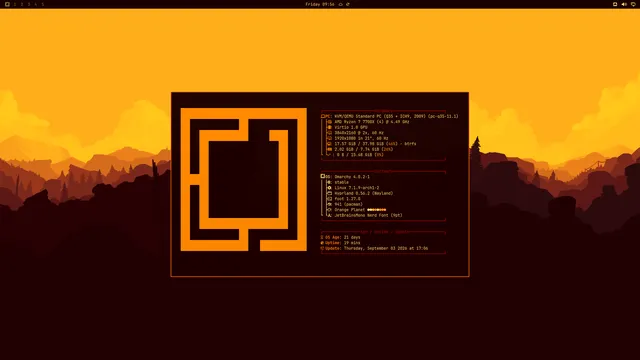Click the Friday 09:56 clock
640x360 pixels.
[x=320, y=4]
